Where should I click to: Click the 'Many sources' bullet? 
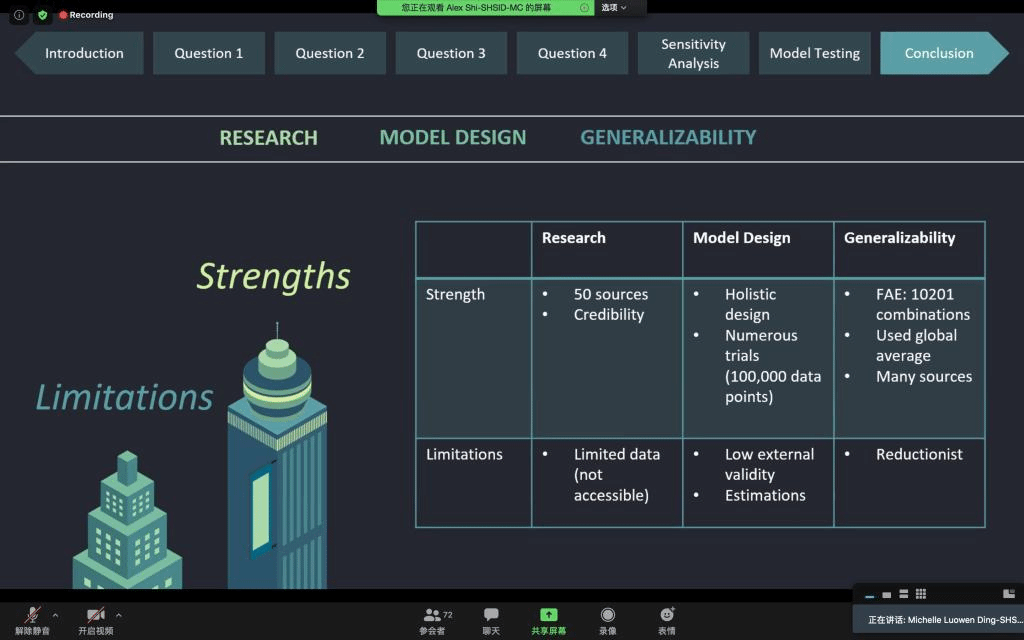click(923, 376)
